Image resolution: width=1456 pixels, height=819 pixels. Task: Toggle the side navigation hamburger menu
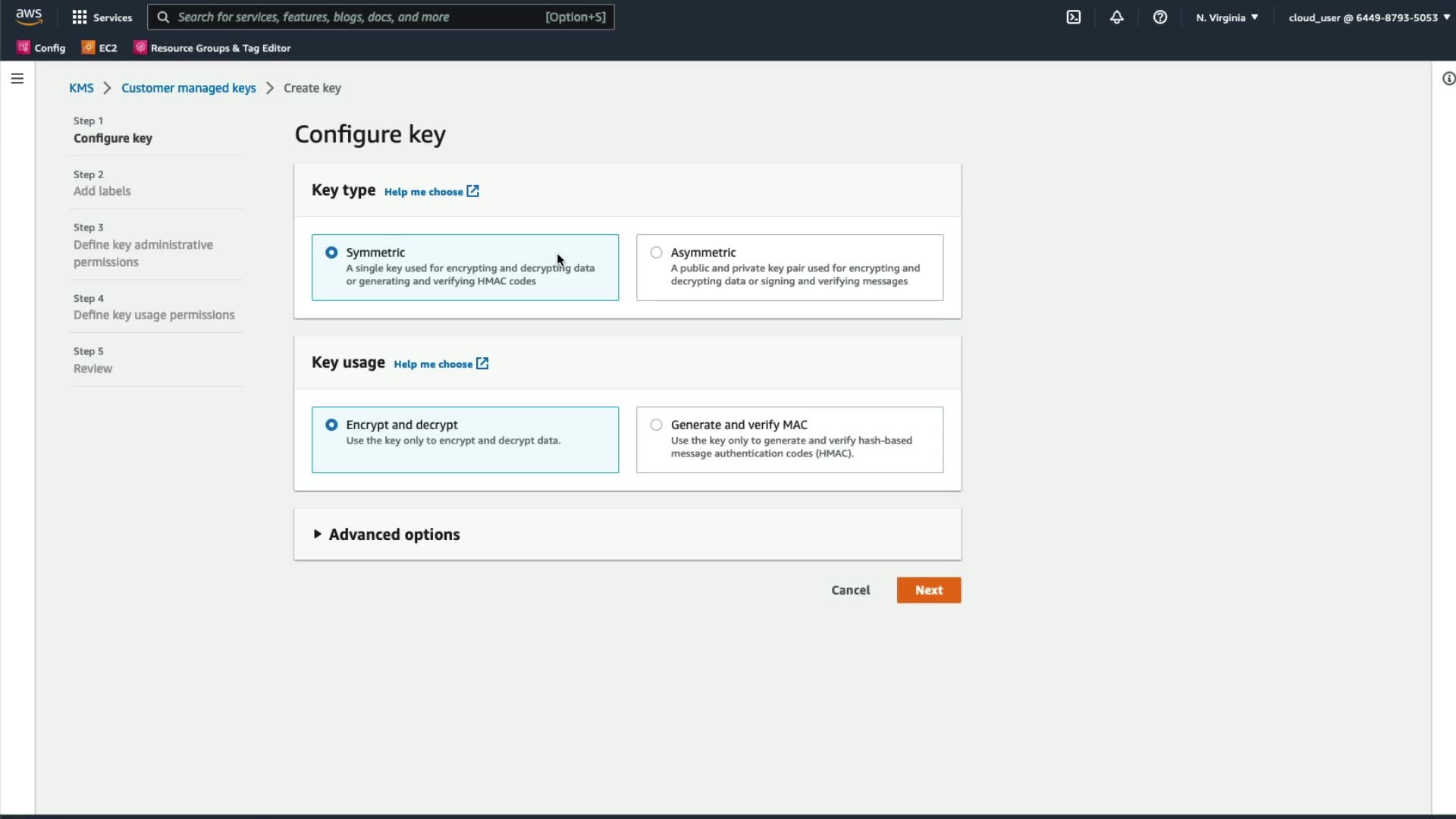tap(17, 78)
